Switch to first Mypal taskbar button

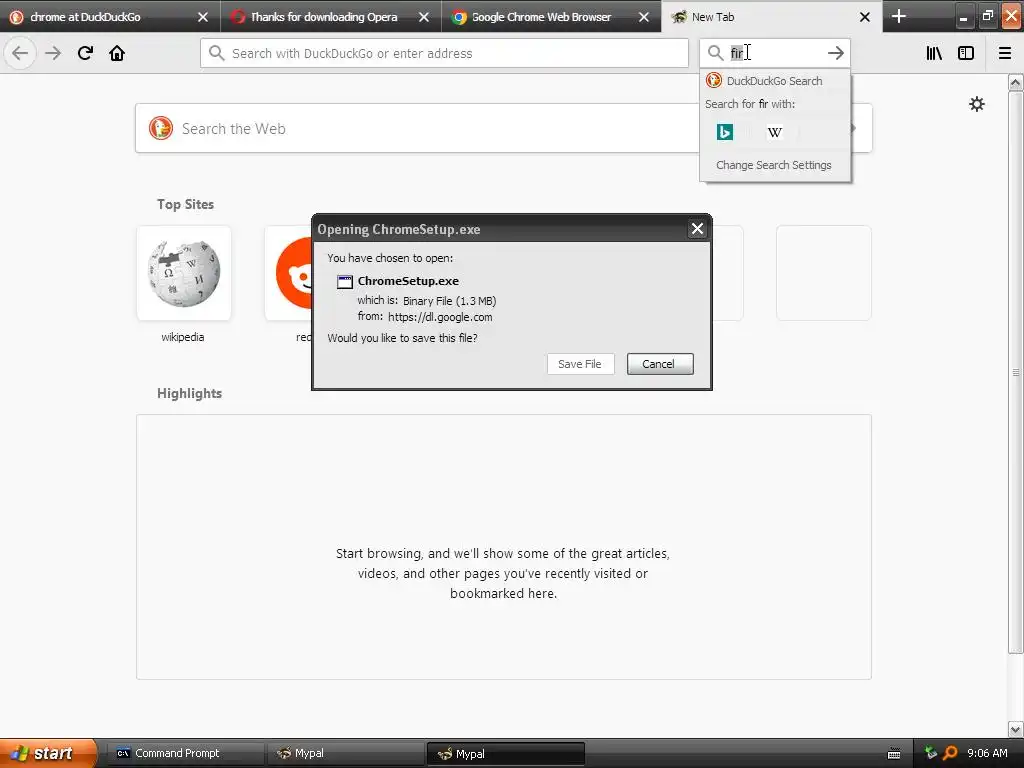click(345, 753)
